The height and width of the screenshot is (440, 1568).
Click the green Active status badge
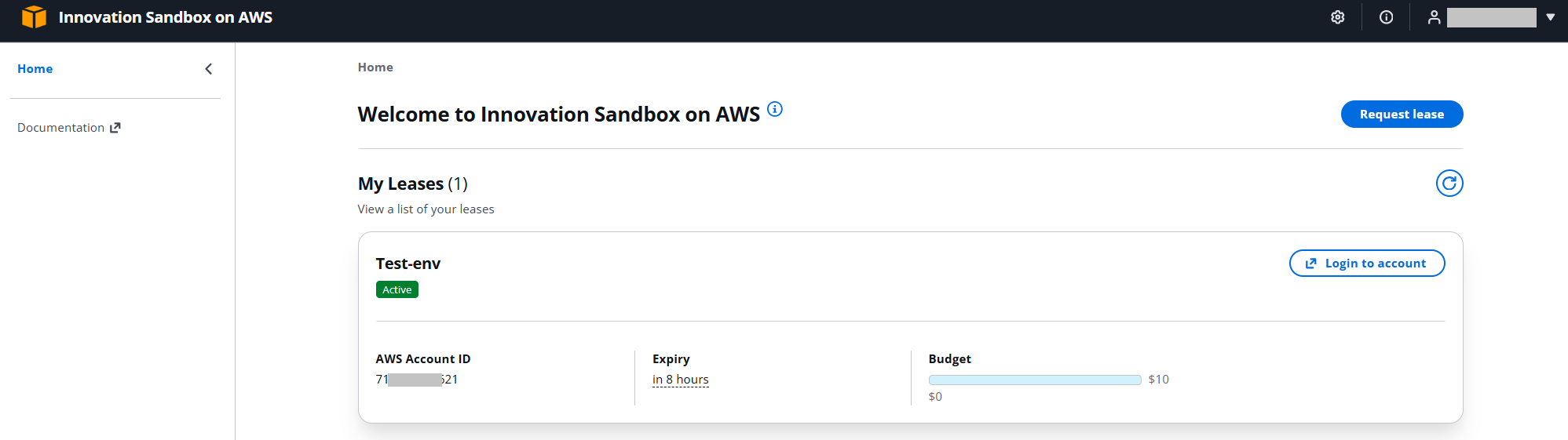pyautogui.click(x=397, y=290)
